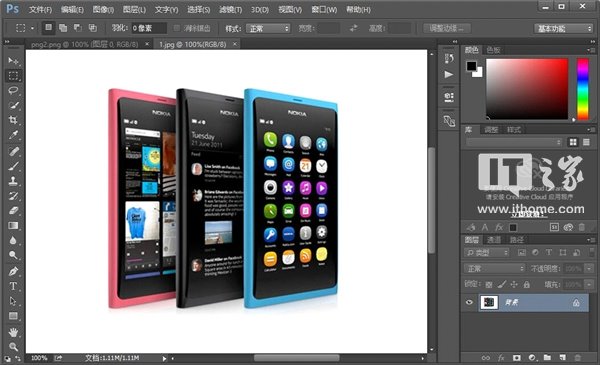
Task: Open the layer blend mode 正常 dropdown
Action: pyautogui.click(x=494, y=269)
